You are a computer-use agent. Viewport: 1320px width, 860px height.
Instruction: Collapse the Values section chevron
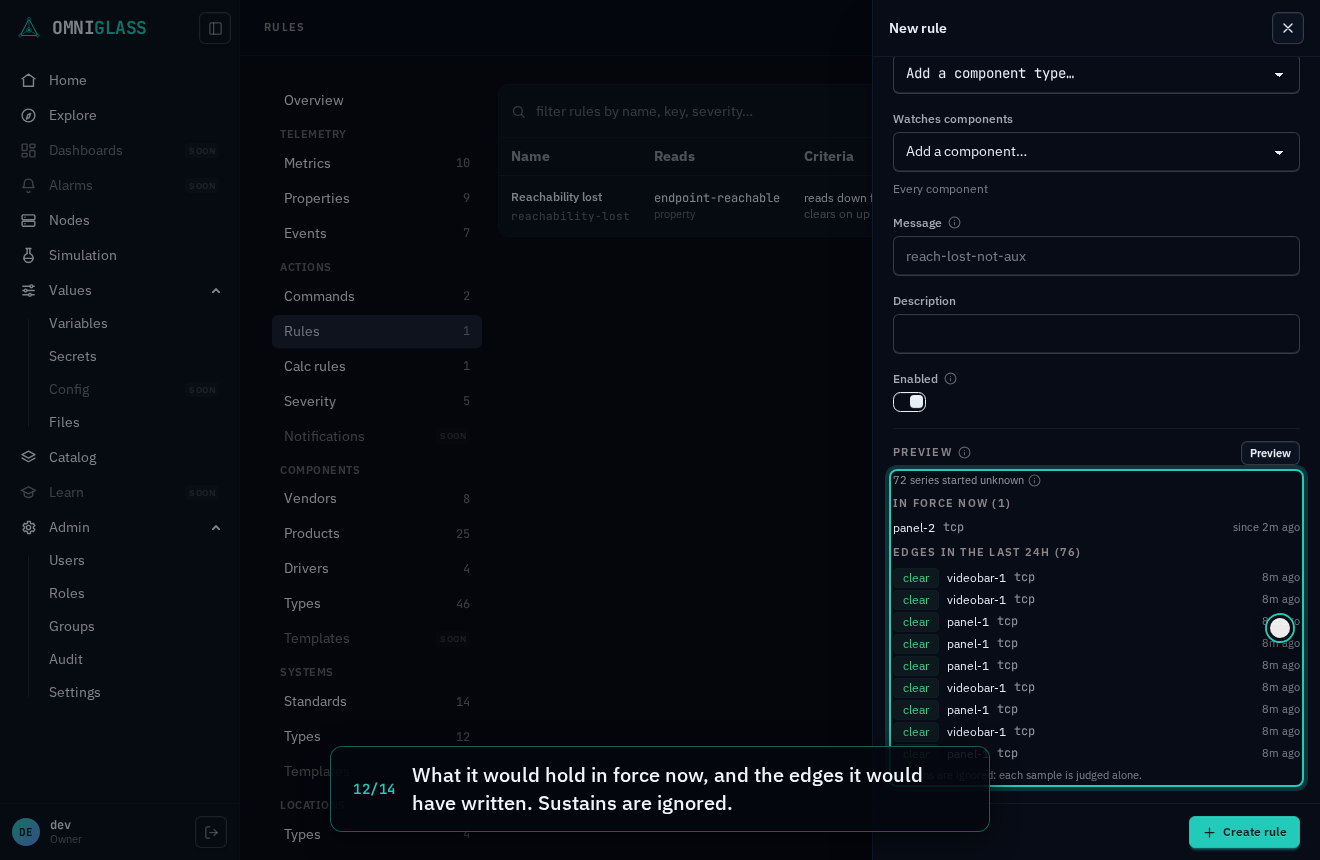216,290
